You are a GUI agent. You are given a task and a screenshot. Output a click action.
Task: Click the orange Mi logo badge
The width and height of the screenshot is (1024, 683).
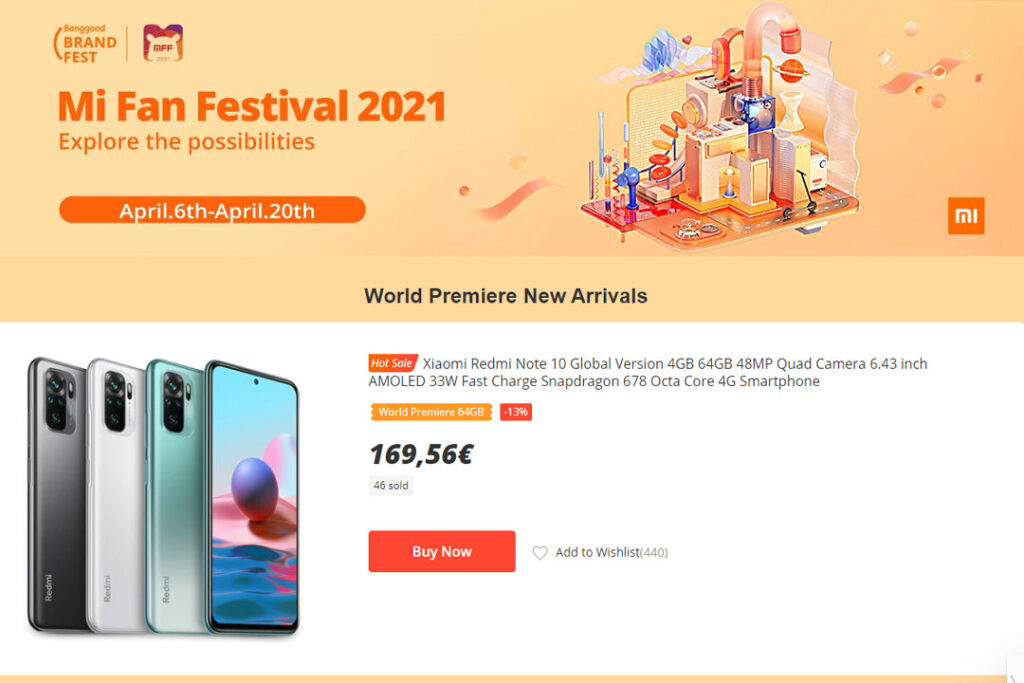pyautogui.click(x=966, y=215)
